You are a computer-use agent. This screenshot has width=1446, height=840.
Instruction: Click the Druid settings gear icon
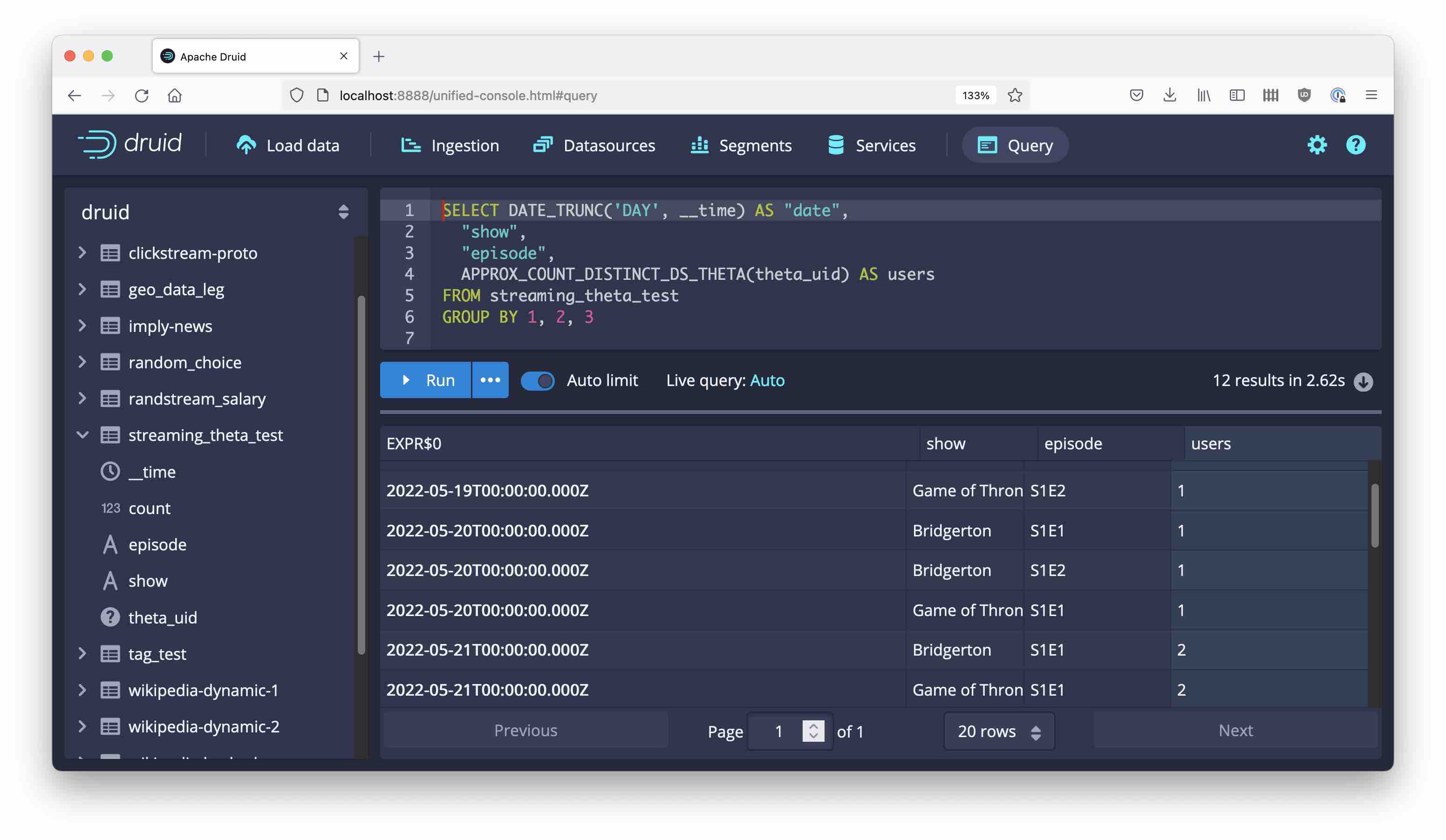point(1316,145)
